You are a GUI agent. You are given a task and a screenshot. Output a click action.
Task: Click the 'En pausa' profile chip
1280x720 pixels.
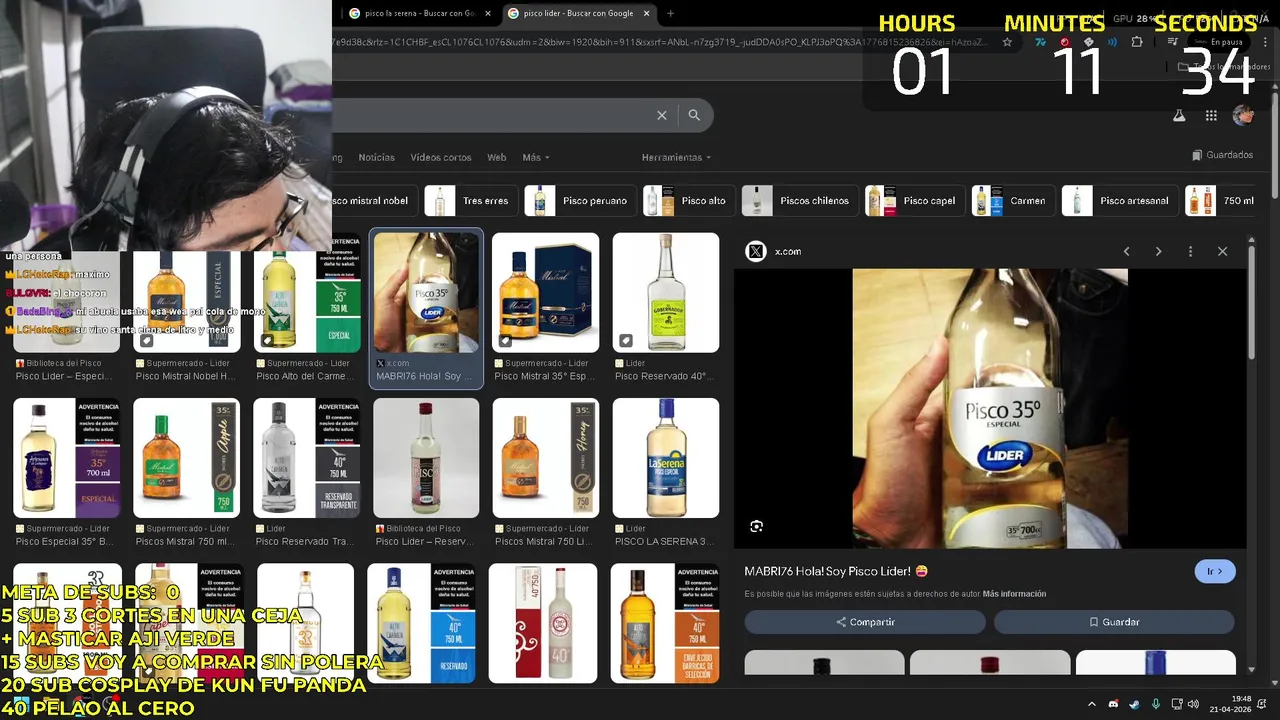pyautogui.click(x=1218, y=42)
